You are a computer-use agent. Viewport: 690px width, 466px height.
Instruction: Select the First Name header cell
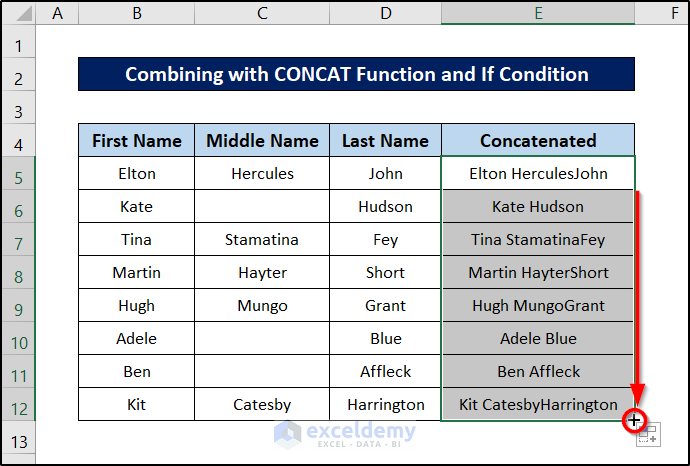[x=137, y=141]
